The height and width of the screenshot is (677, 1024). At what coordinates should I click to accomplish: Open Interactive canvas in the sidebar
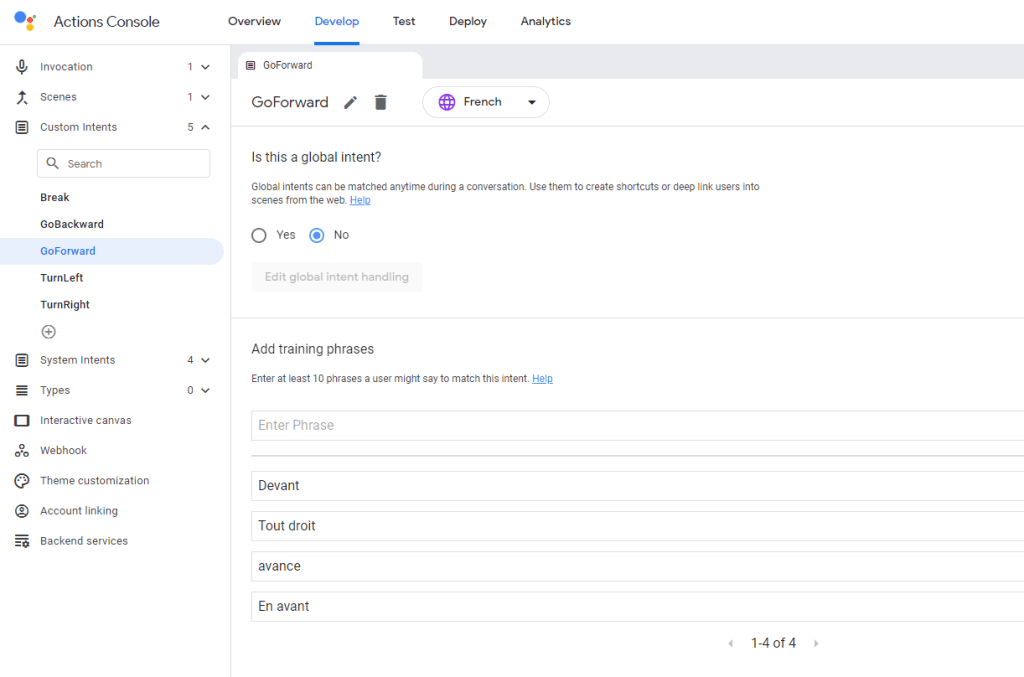pyautogui.click(x=85, y=420)
